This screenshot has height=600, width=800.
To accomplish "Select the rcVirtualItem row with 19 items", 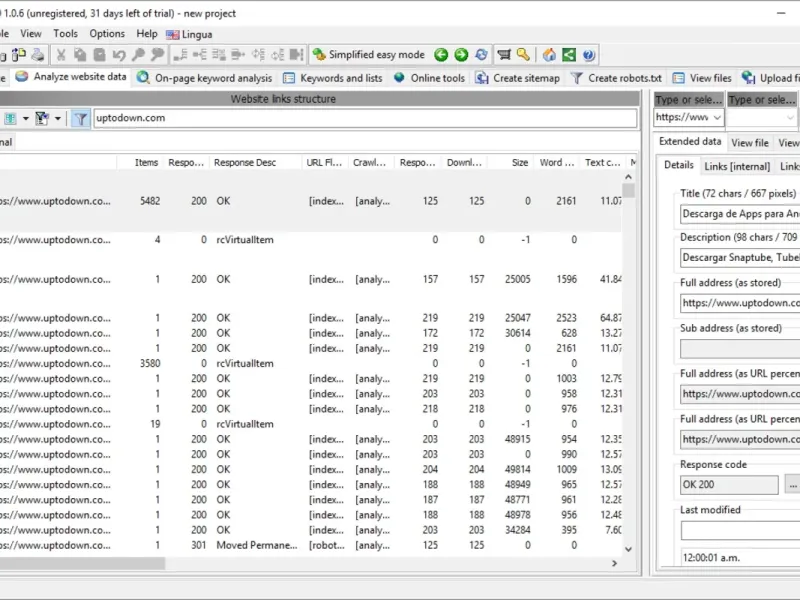I will coord(311,424).
